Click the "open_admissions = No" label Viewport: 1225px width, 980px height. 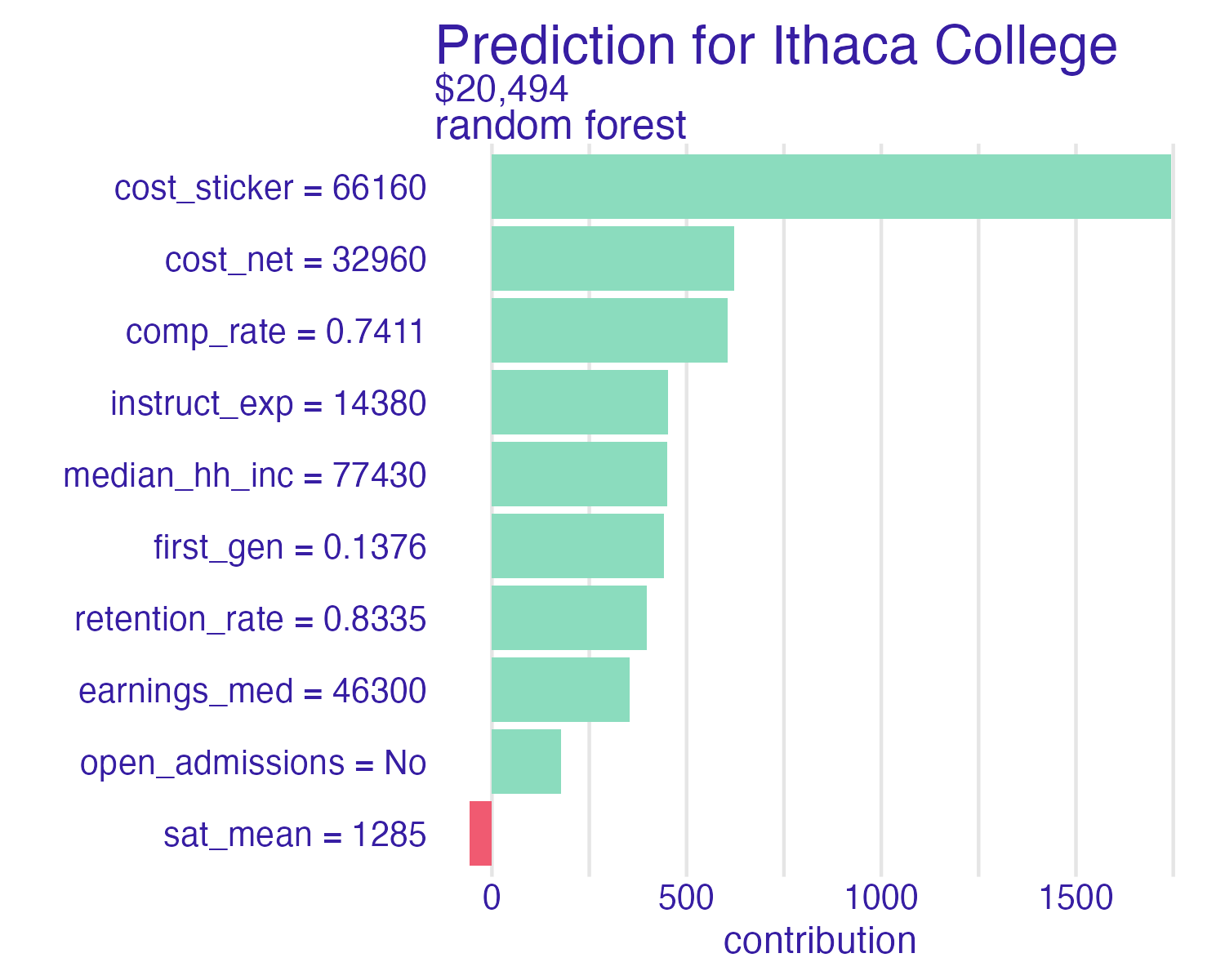click(253, 764)
